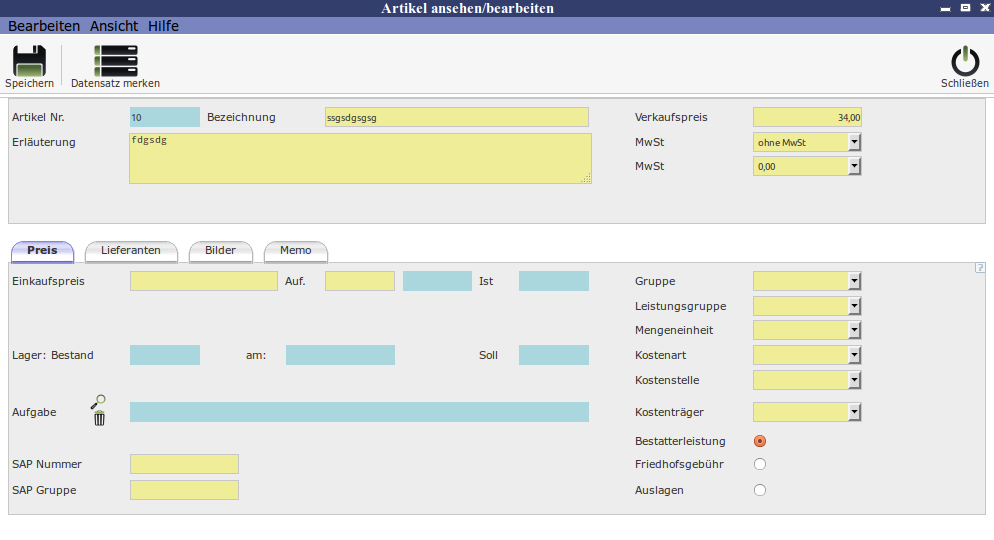The image size is (994, 540).
Task: Switch to the Bilder tab
Action: point(220,250)
